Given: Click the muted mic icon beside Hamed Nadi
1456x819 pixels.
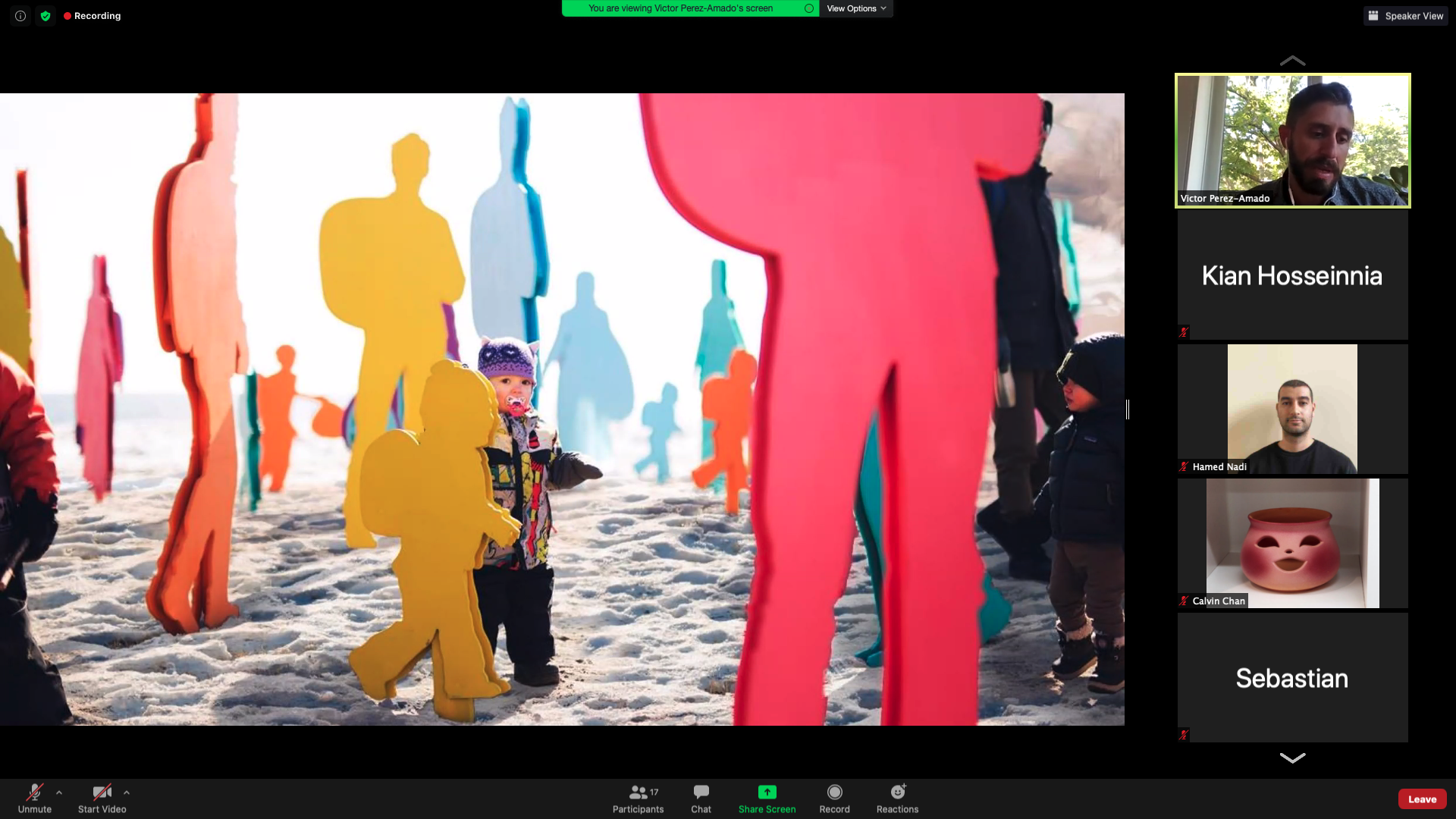Looking at the screenshot, I should click(x=1184, y=467).
